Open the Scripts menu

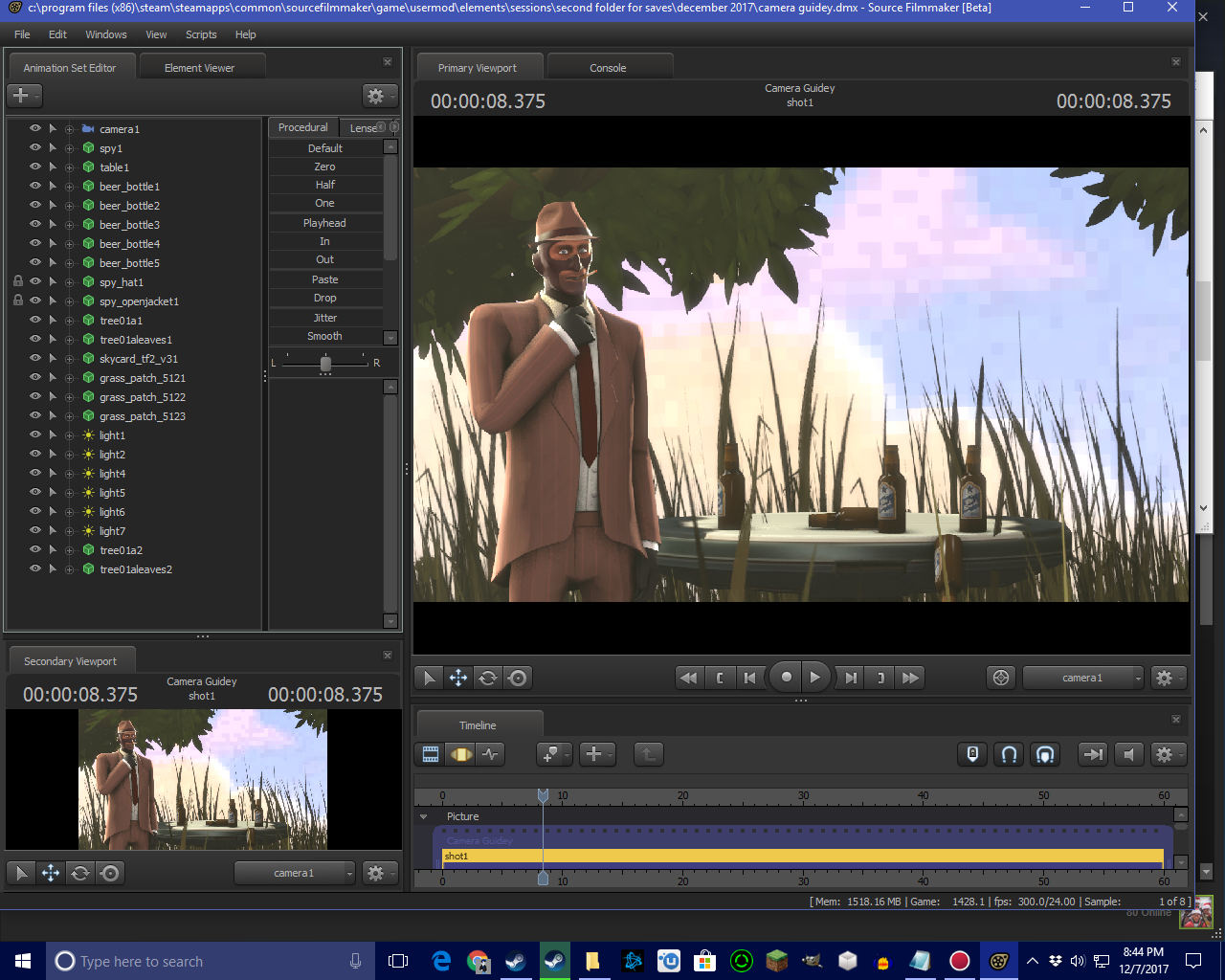(x=201, y=34)
